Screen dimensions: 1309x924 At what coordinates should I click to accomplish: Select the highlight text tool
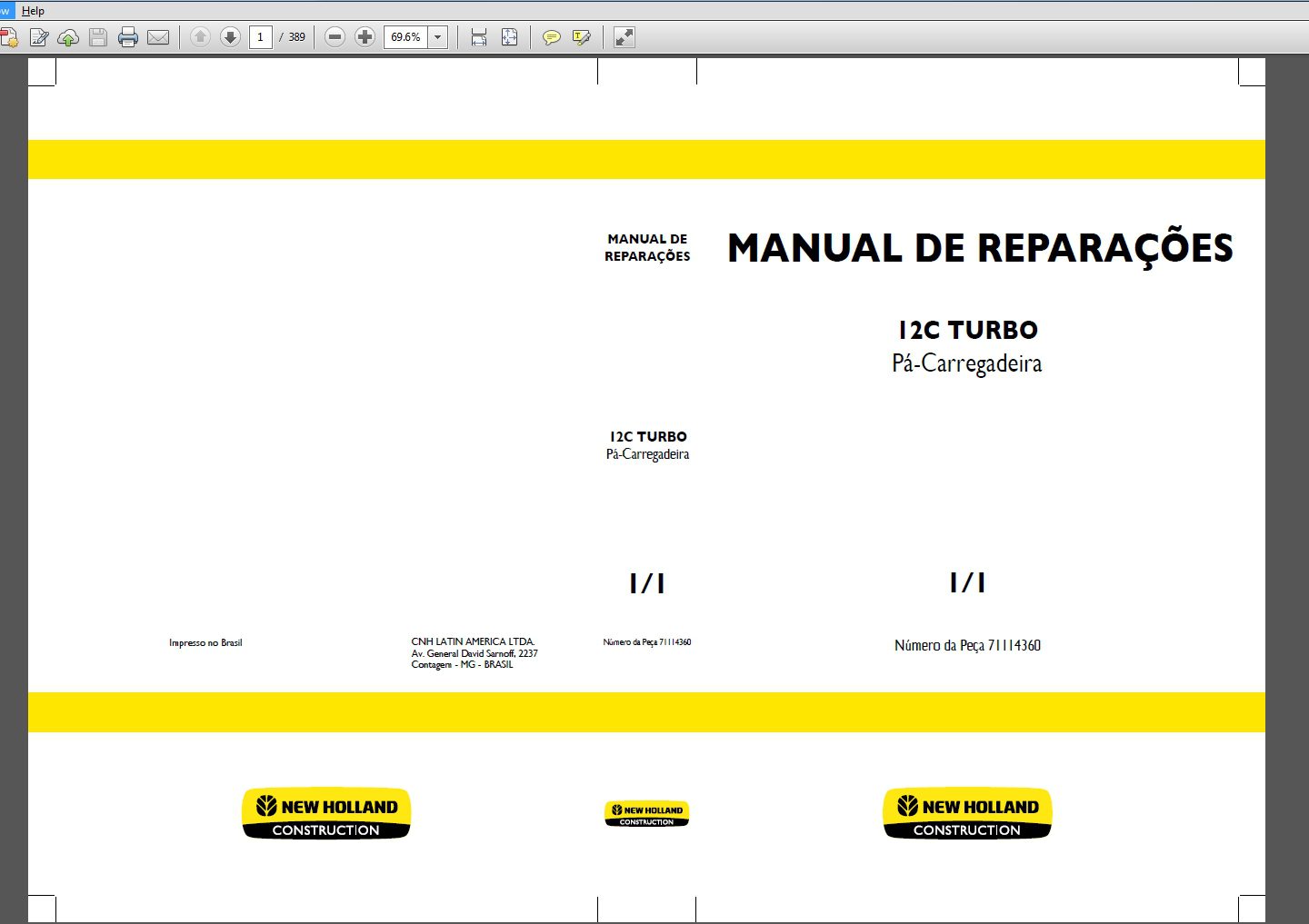coord(582,37)
